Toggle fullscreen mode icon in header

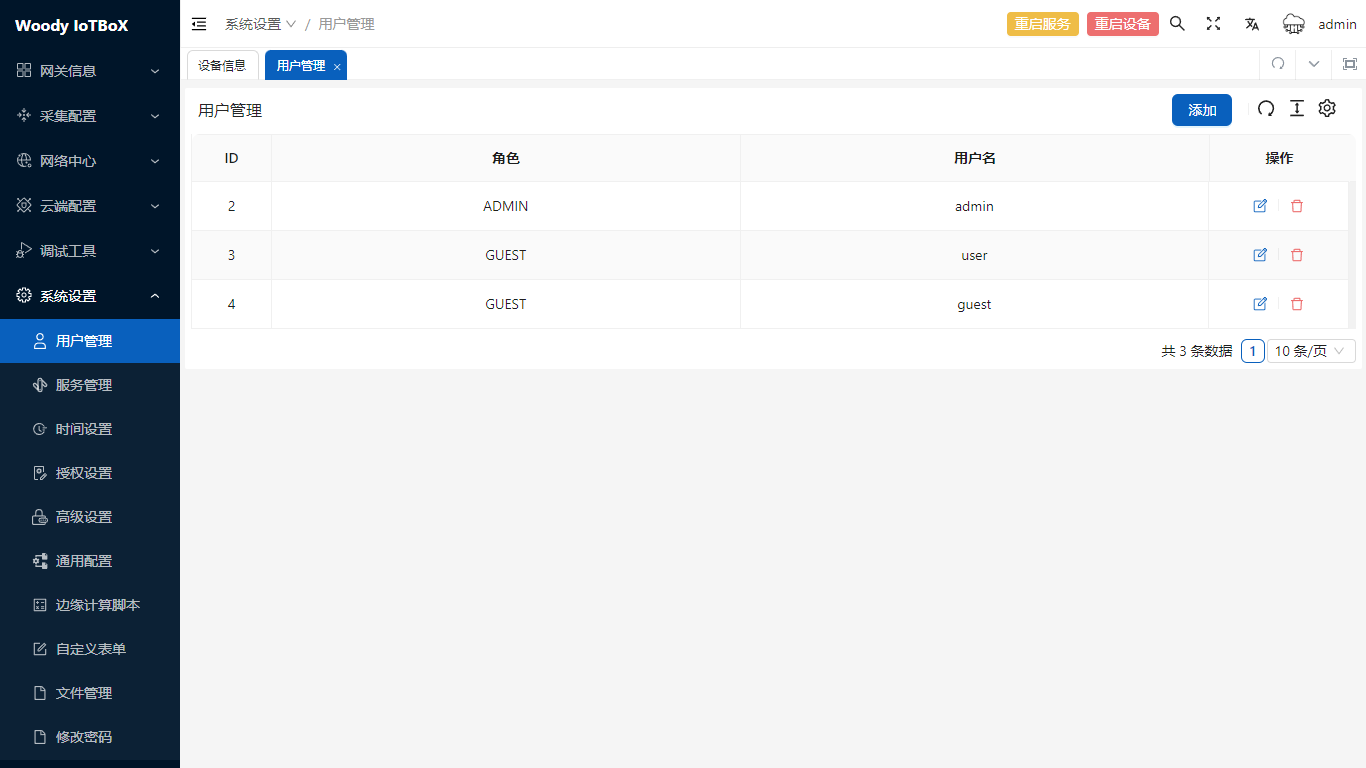[1213, 24]
